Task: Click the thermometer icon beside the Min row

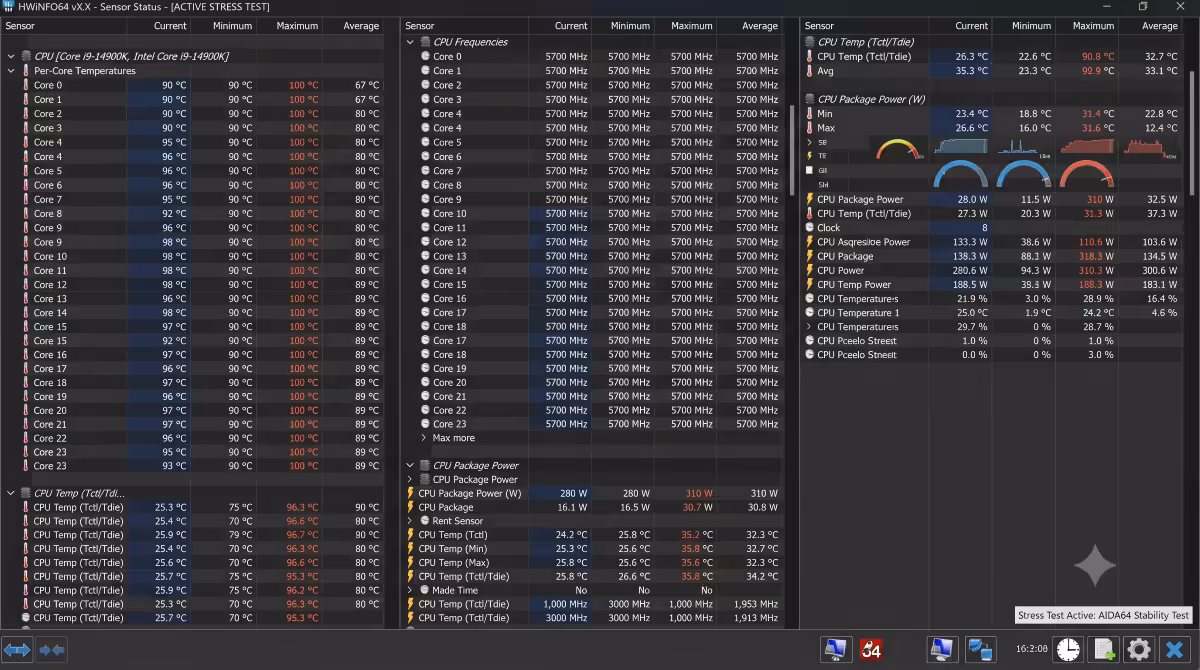Action: pyautogui.click(x=810, y=114)
